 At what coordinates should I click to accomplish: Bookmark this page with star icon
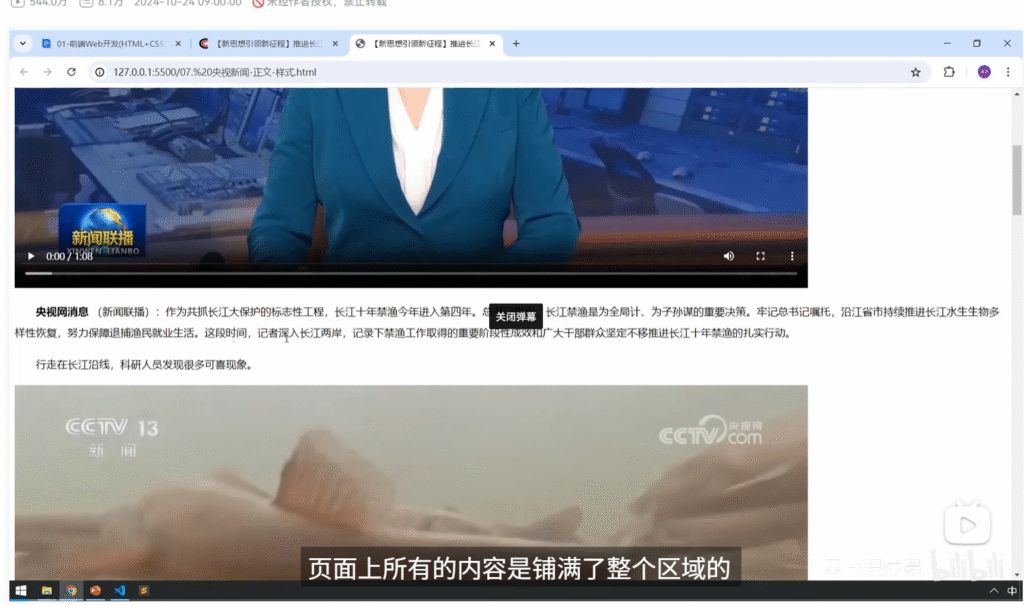click(x=915, y=72)
